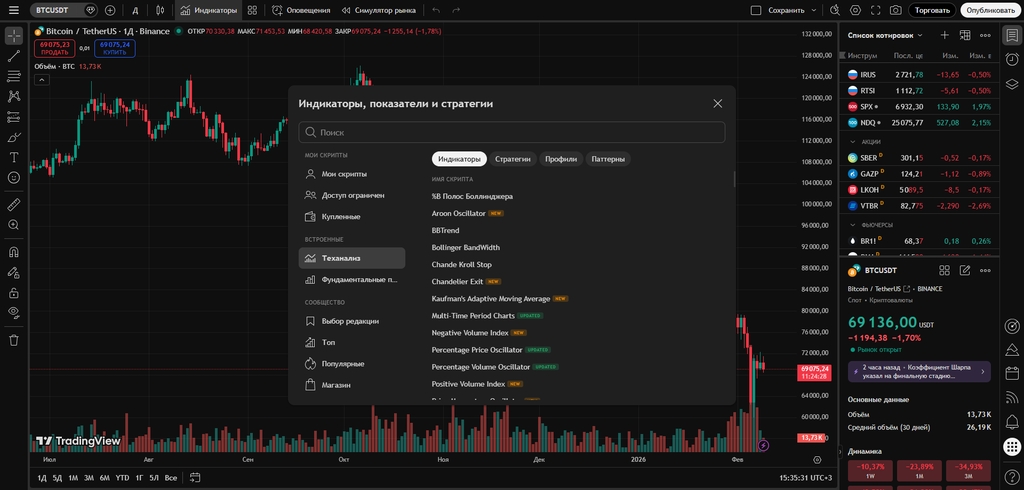Close the indicators dialog
This screenshot has width=1024, height=490.
pos(718,103)
